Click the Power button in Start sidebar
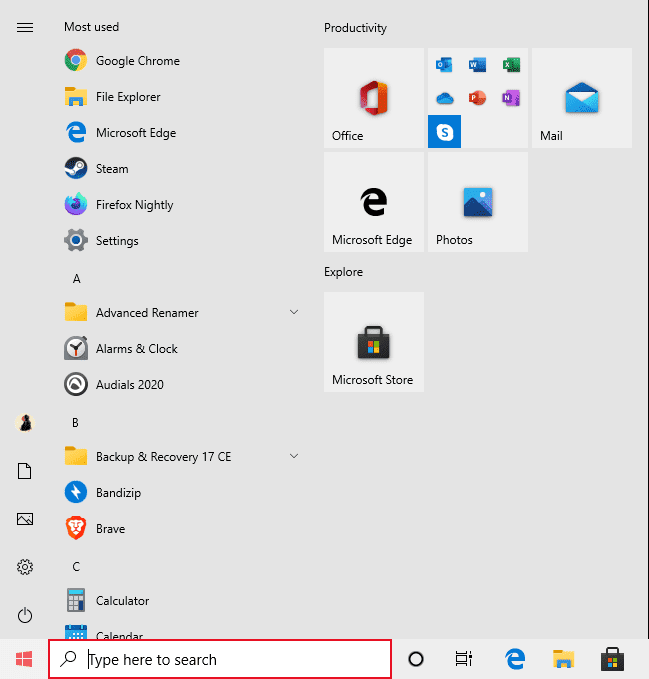The width and height of the screenshot is (649, 679). pyautogui.click(x=25, y=615)
